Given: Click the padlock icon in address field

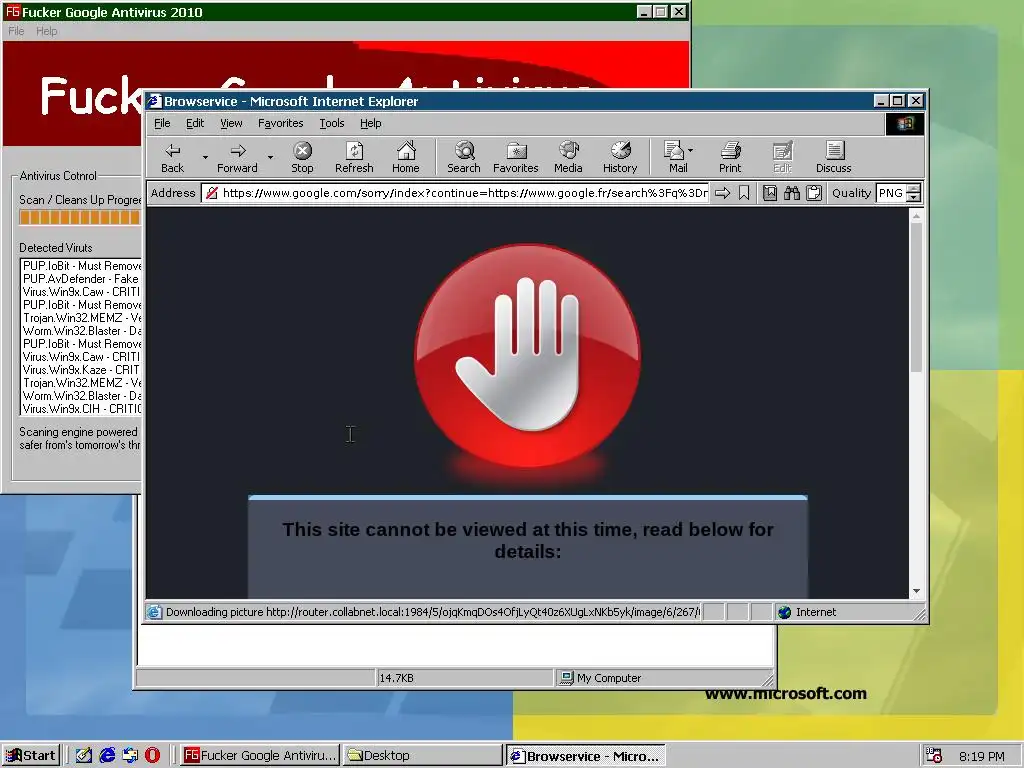Looking at the screenshot, I should tap(212, 193).
